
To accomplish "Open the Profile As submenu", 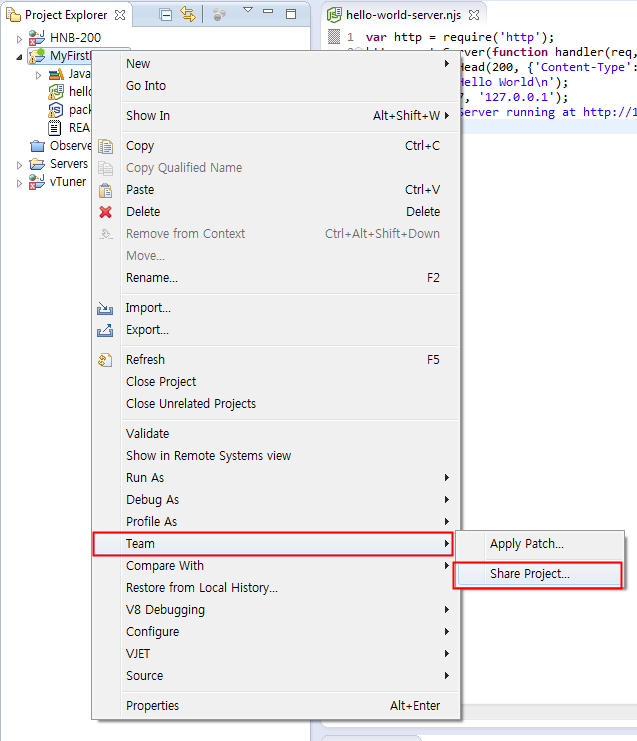I will (276, 522).
